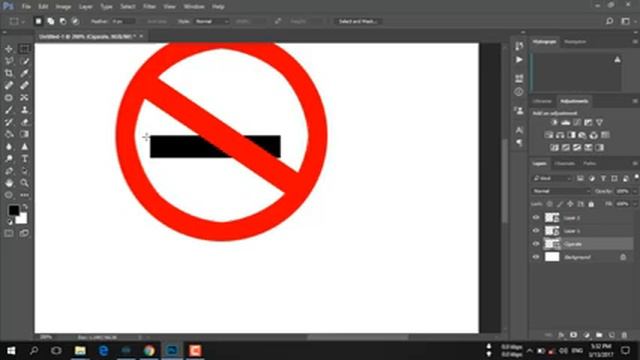
Task: Open the layer filter Kind dropdown
Action: pos(553,178)
